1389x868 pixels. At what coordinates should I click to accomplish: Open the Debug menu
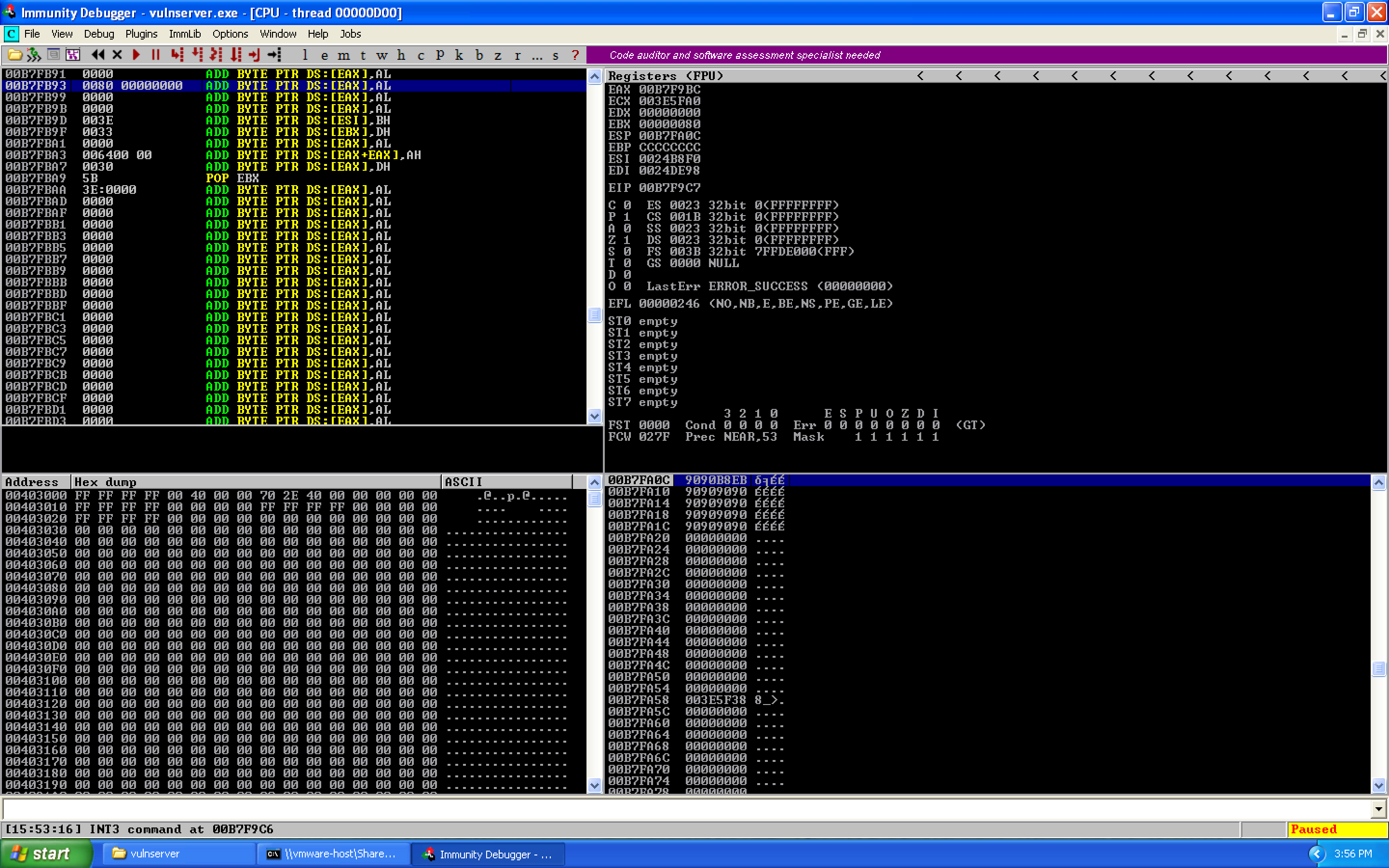(98, 34)
